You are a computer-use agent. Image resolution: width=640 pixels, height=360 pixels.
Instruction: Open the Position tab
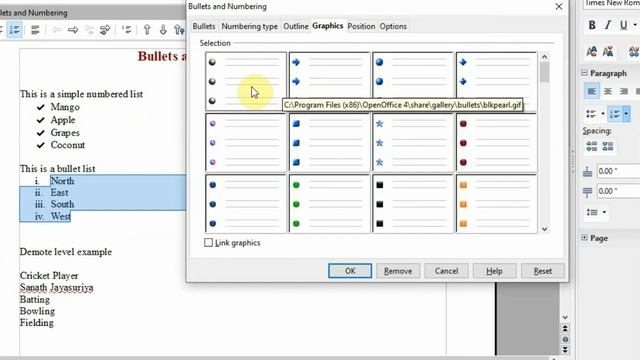(x=361, y=26)
